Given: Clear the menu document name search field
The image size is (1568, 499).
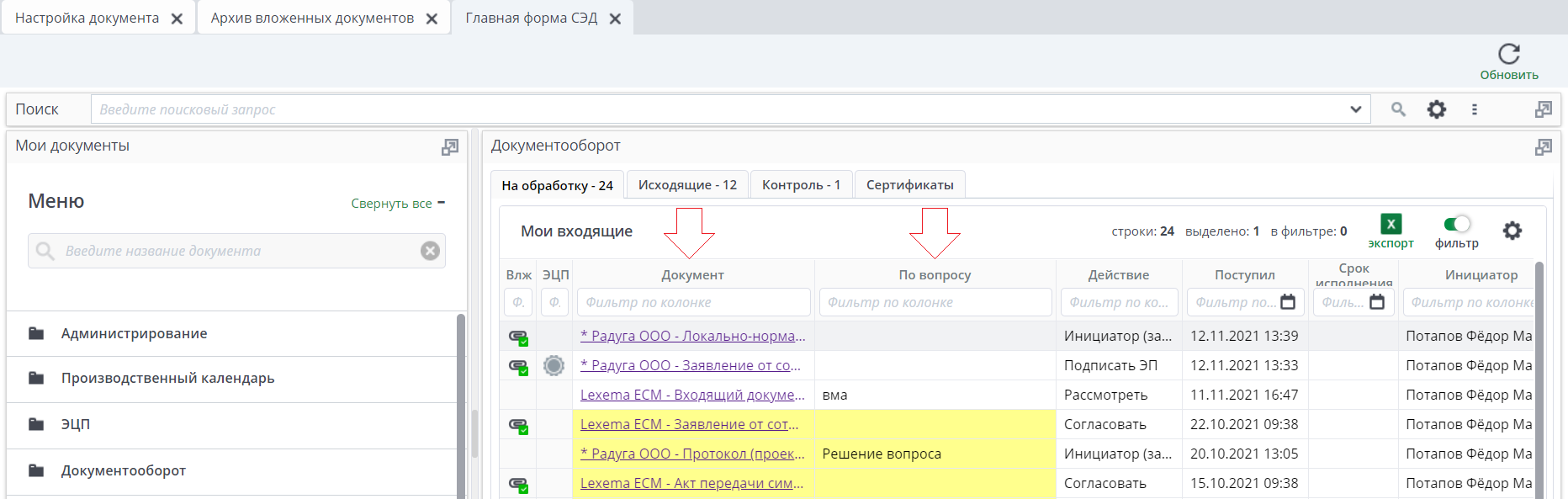Looking at the screenshot, I should [430, 251].
